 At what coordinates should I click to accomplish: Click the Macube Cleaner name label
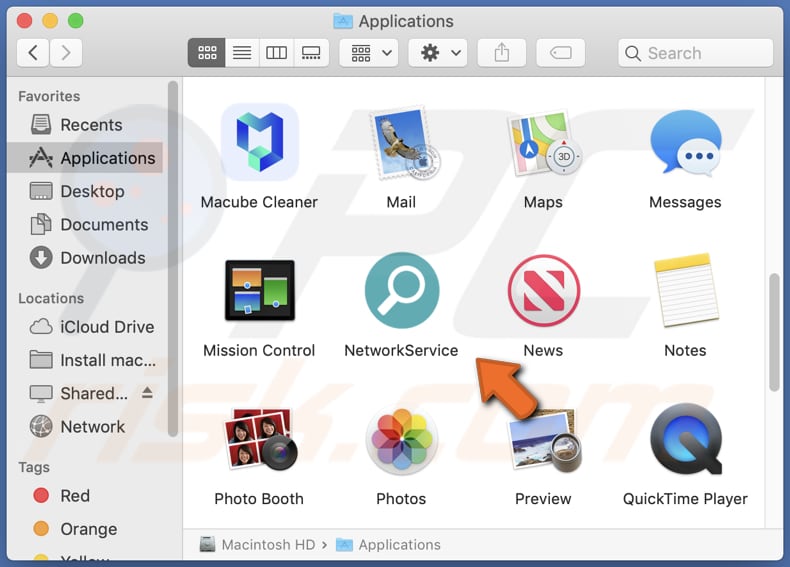coord(259,202)
